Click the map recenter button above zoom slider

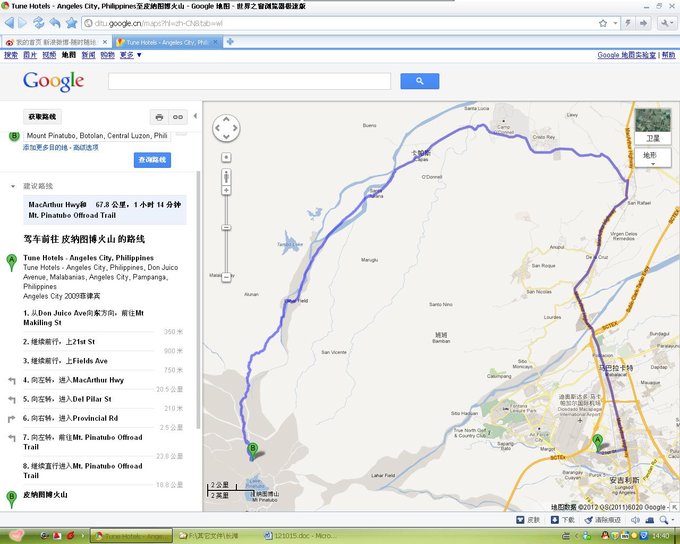(226, 157)
